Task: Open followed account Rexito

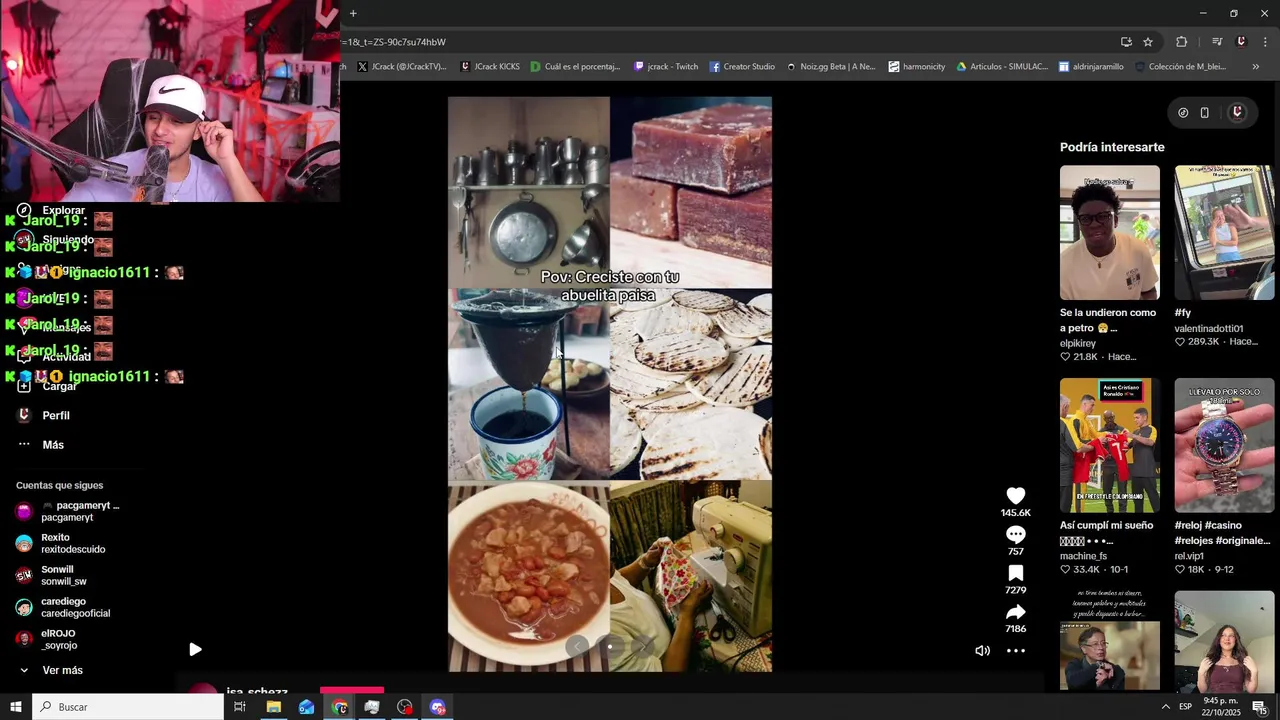Action: point(61,543)
